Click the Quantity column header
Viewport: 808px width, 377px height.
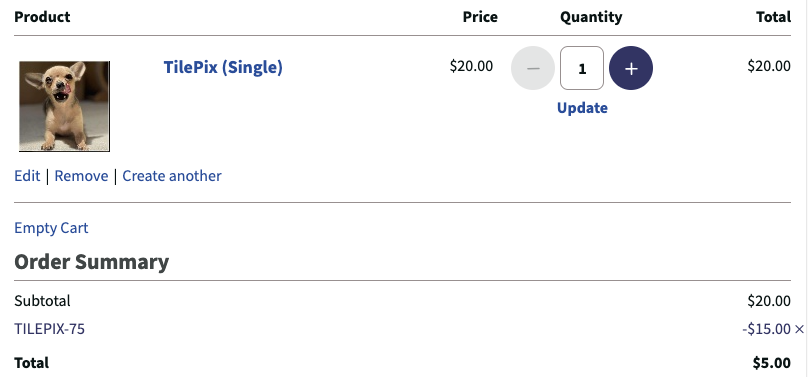pos(591,17)
